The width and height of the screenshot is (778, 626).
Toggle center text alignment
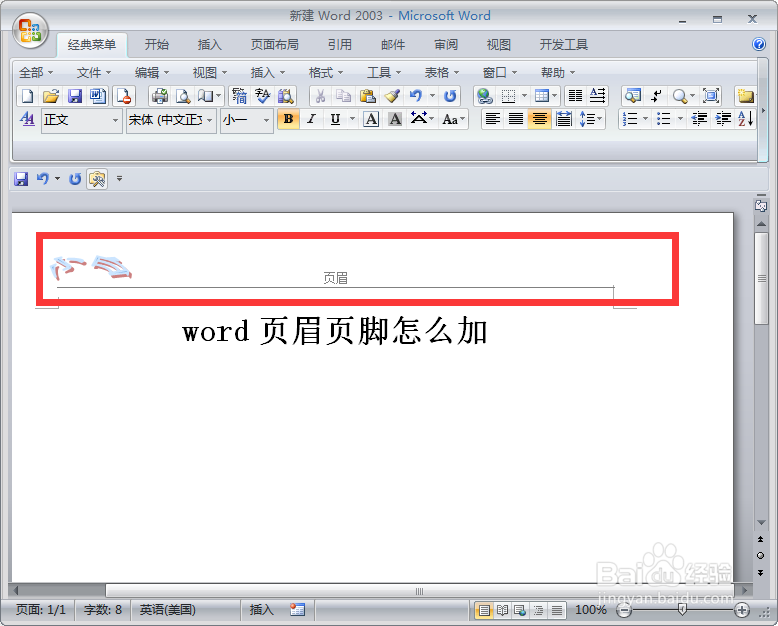pos(539,119)
